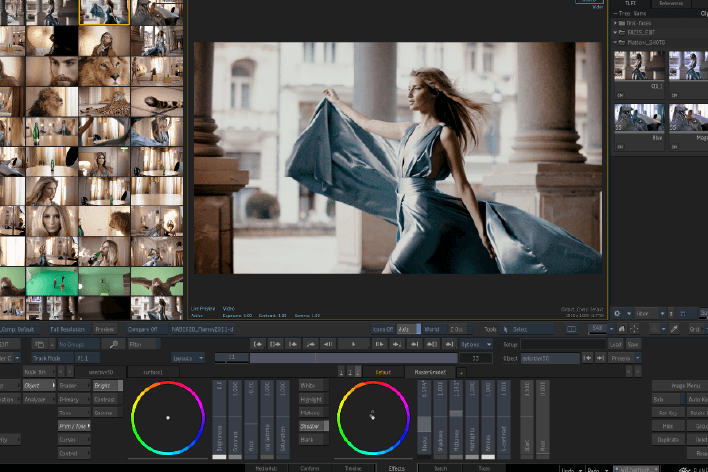708x472 pixels.
Task: Toggle the Gamma mode button
Action: point(107,413)
